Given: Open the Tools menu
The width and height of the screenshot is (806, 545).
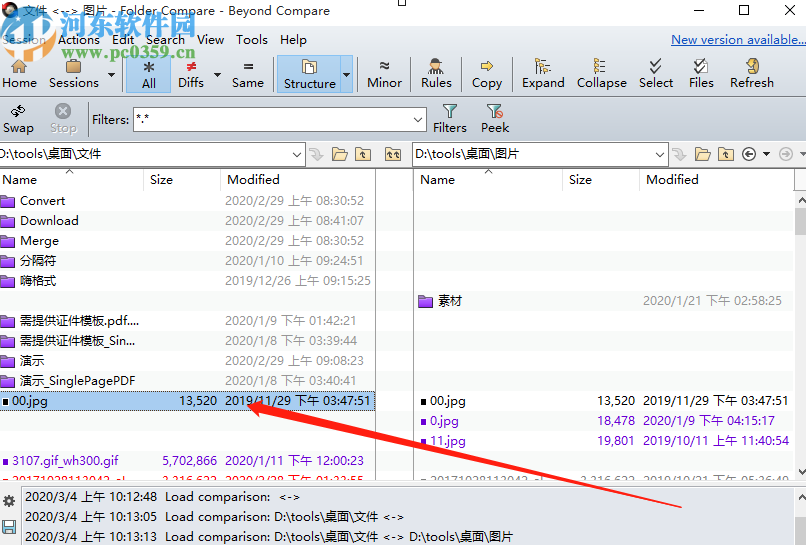Looking at the screenshot, I should pos(252,40).
